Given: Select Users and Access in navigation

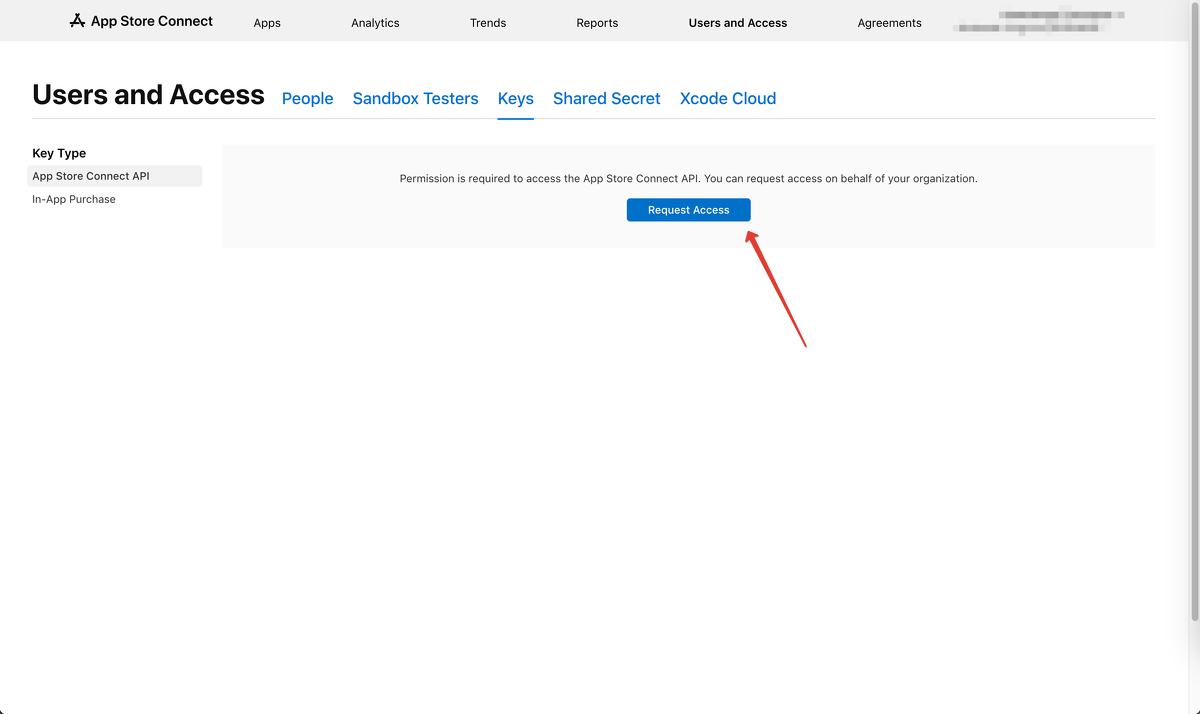Looking at the screenshot, I should (x=738, y=23).
